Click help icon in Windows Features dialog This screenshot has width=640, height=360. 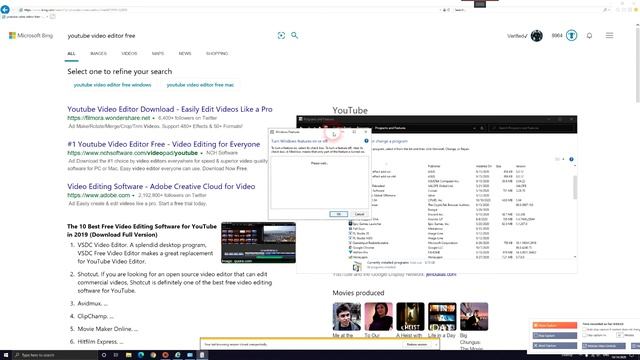[366, 141]
